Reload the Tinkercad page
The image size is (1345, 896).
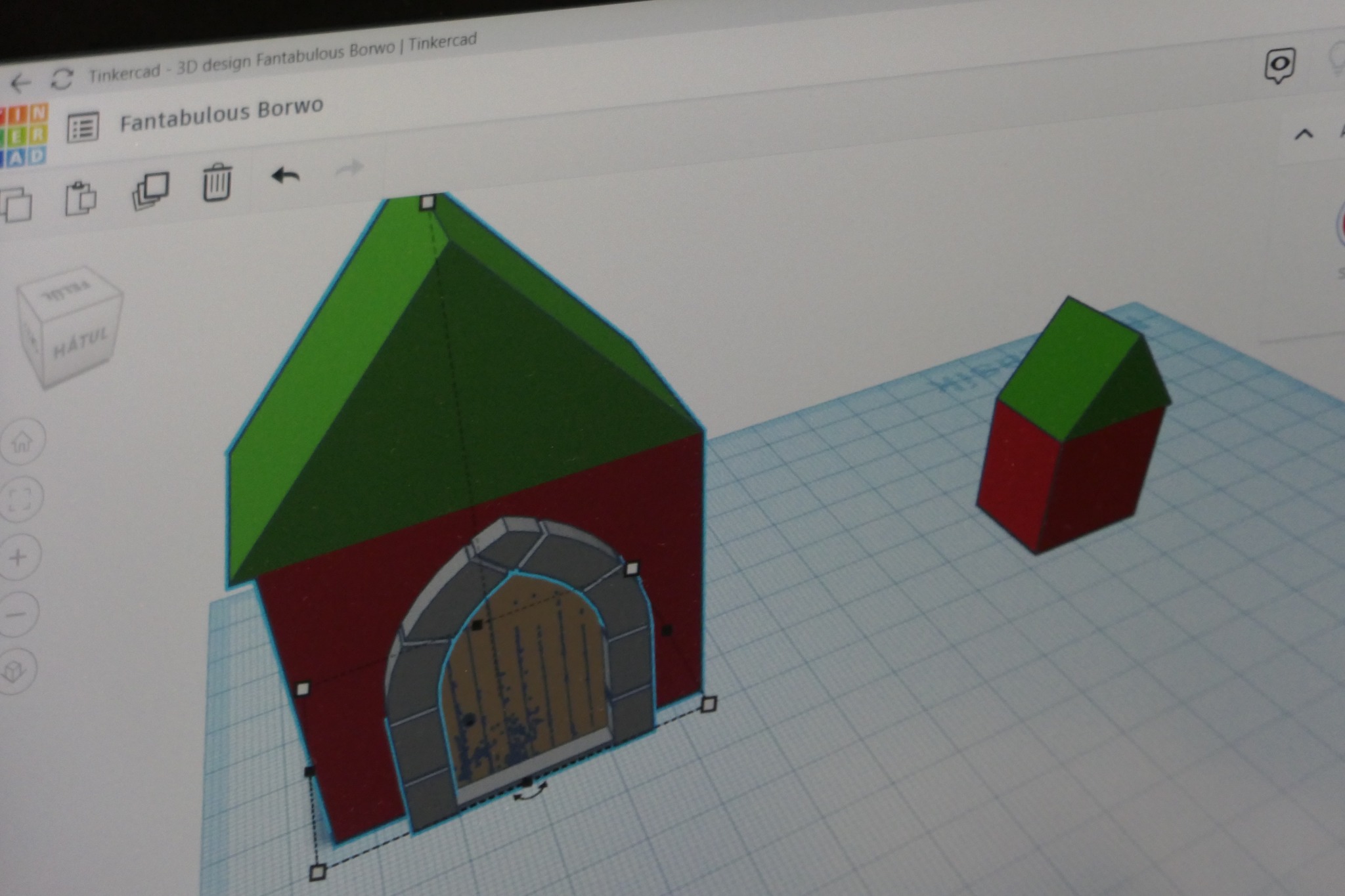pos(62,79)
